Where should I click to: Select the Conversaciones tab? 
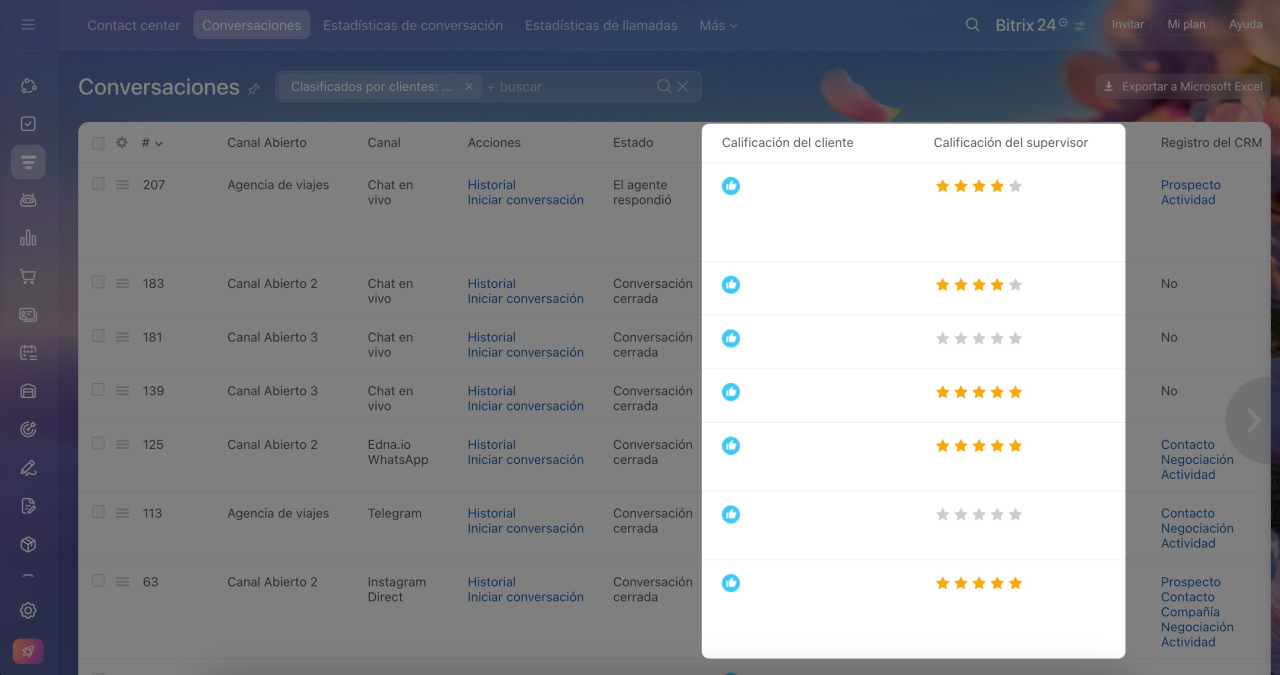pyautogui.click(x=252, y=25)
